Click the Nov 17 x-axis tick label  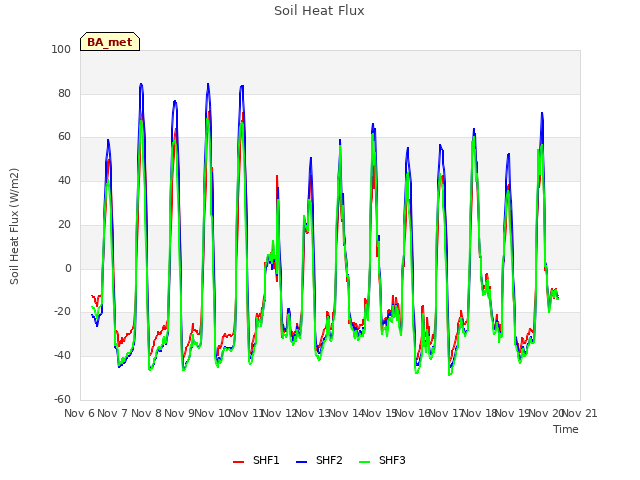coord(446,413)
